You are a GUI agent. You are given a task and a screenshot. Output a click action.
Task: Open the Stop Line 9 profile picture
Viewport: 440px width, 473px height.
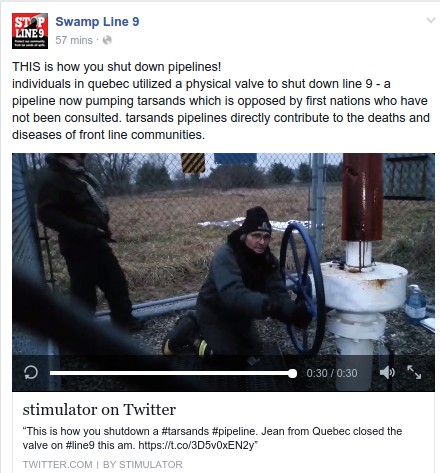[x=30, y=31]
